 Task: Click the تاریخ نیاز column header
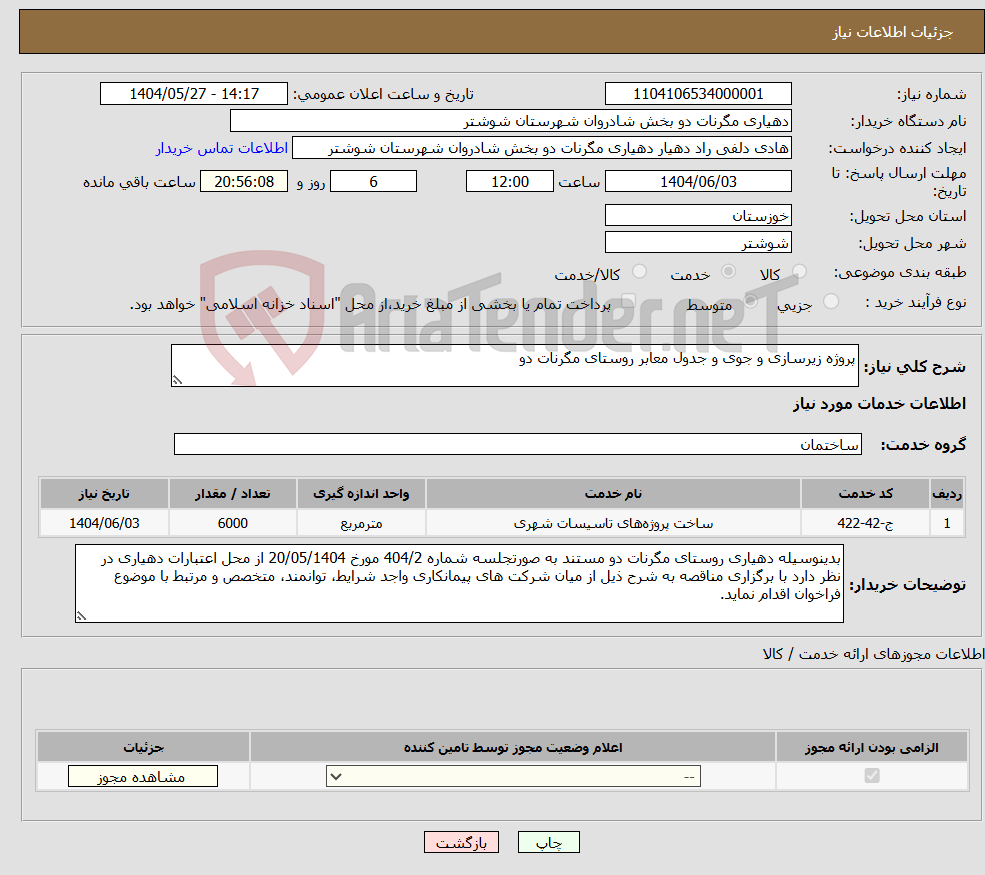tap(104, 494)
